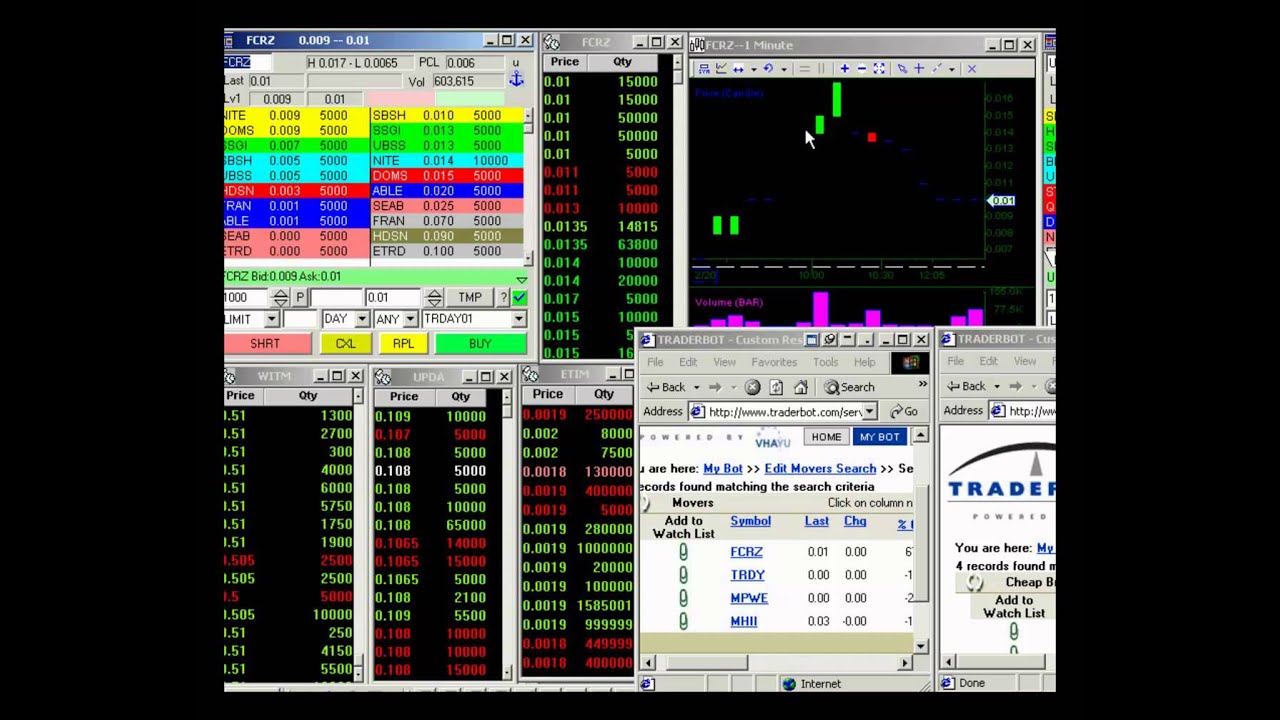This screenshot has height=720, width=1280.
Task: Click the Stop icon in the TRADERBOT browser toolbar
Action: 752,387
